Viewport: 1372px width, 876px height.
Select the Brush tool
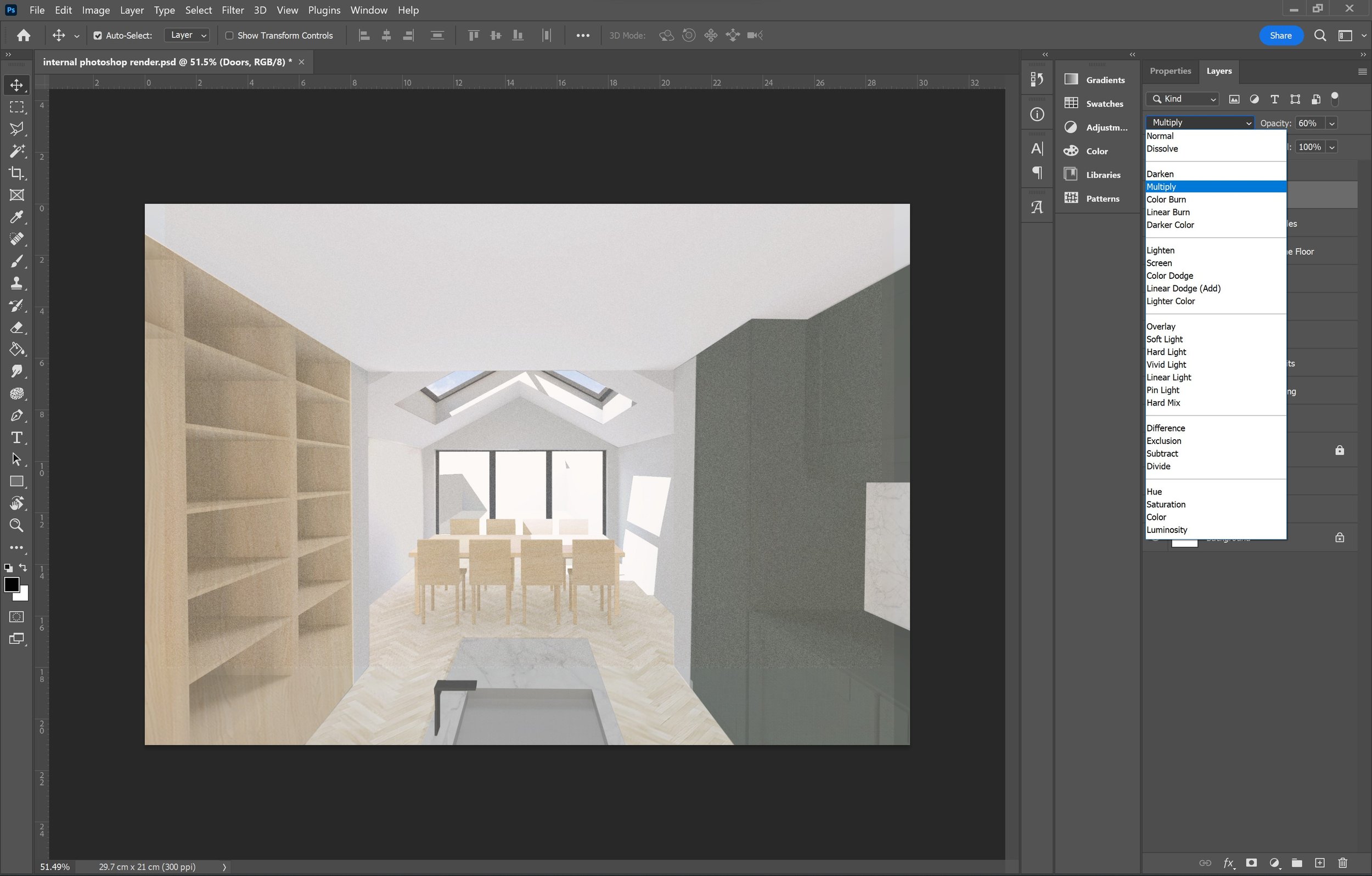(x=16, y=261)
